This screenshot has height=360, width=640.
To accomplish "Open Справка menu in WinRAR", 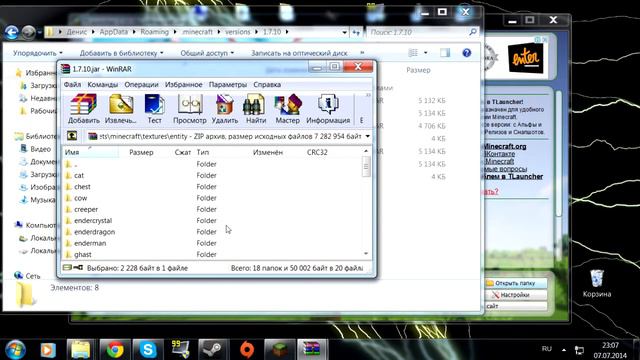I will 267,84.
